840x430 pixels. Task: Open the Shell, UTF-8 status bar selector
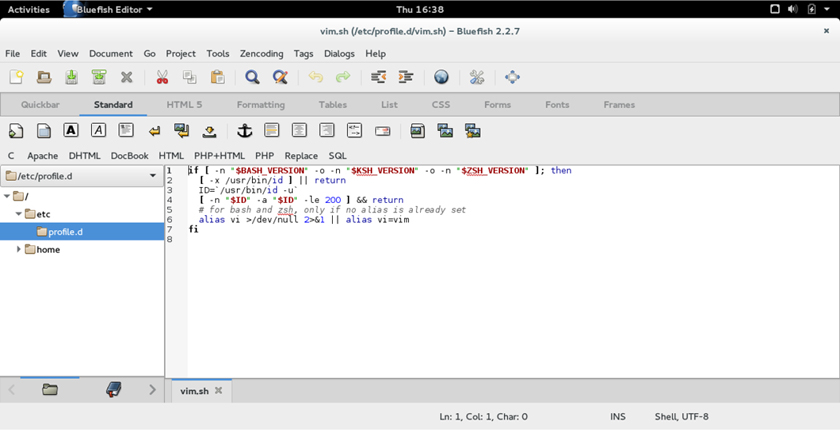(681, 416)
